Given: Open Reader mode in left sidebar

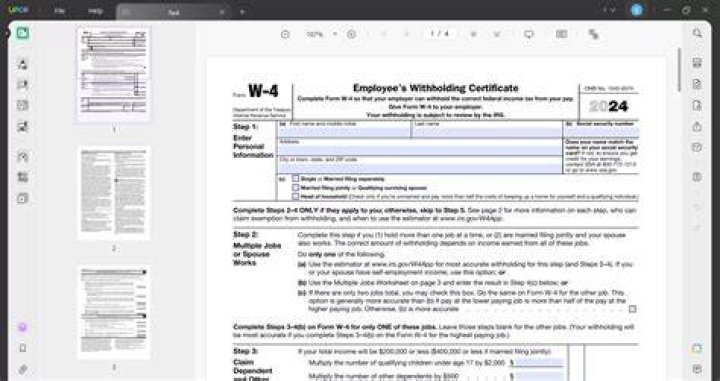Looking at the screenshot, I should [22, 33].
